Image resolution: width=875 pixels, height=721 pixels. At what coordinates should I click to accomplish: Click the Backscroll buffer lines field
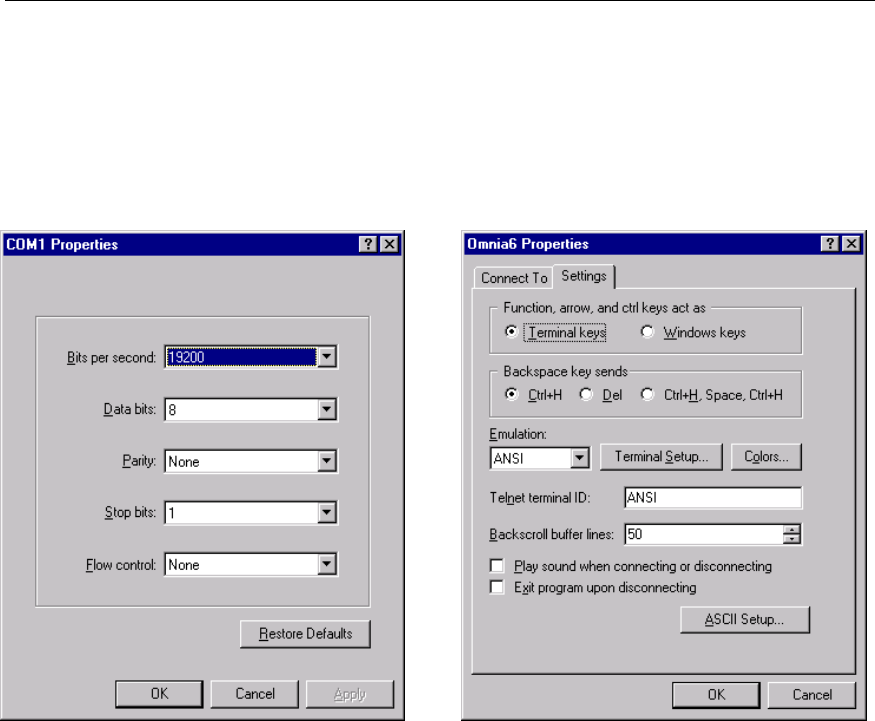704,534
